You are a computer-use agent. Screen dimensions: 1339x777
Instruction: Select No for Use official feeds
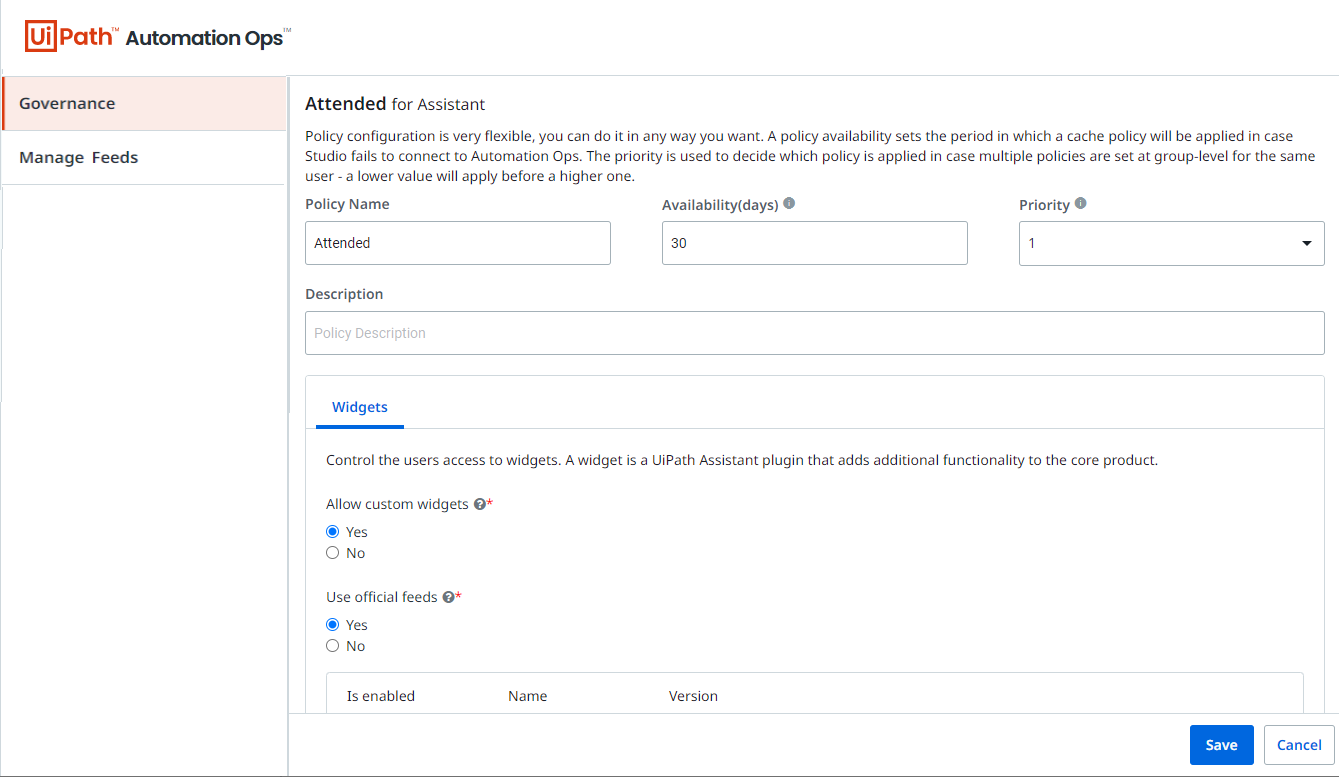coord(333,646)
